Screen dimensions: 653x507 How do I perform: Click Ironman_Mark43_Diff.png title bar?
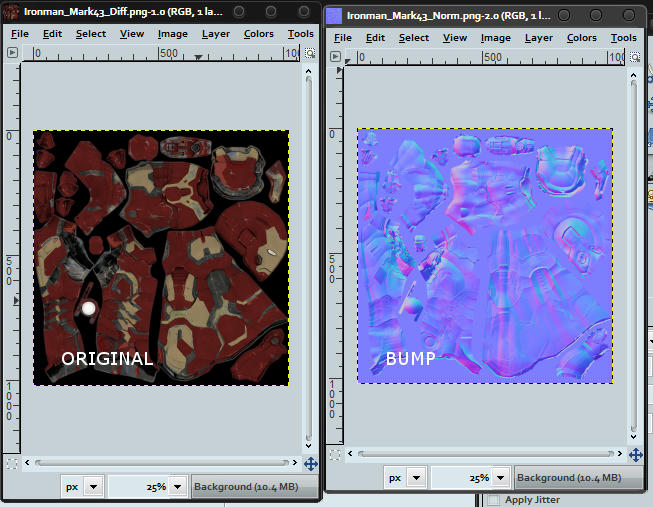coord(123,12)
